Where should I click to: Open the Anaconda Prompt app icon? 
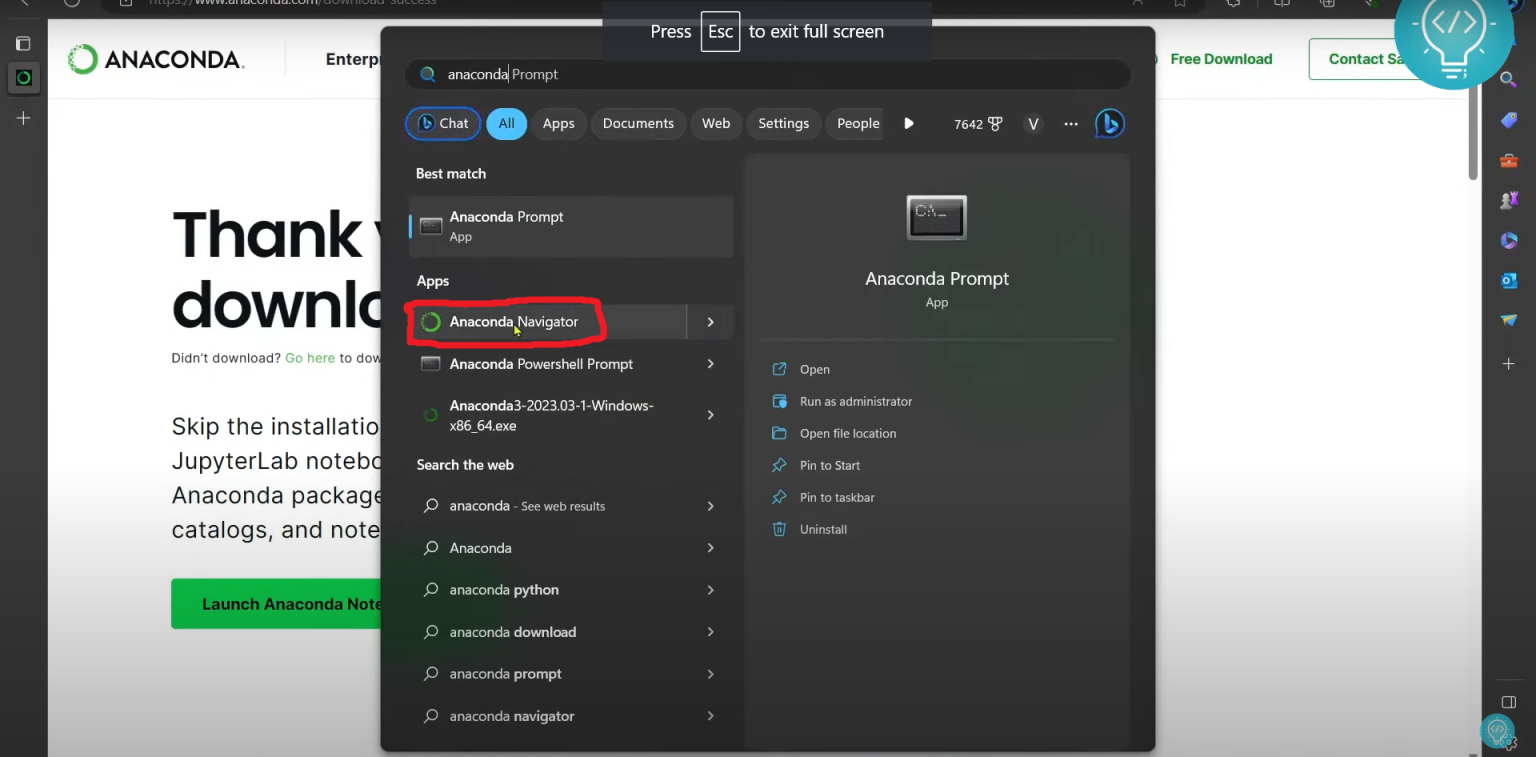pos(936,217)
